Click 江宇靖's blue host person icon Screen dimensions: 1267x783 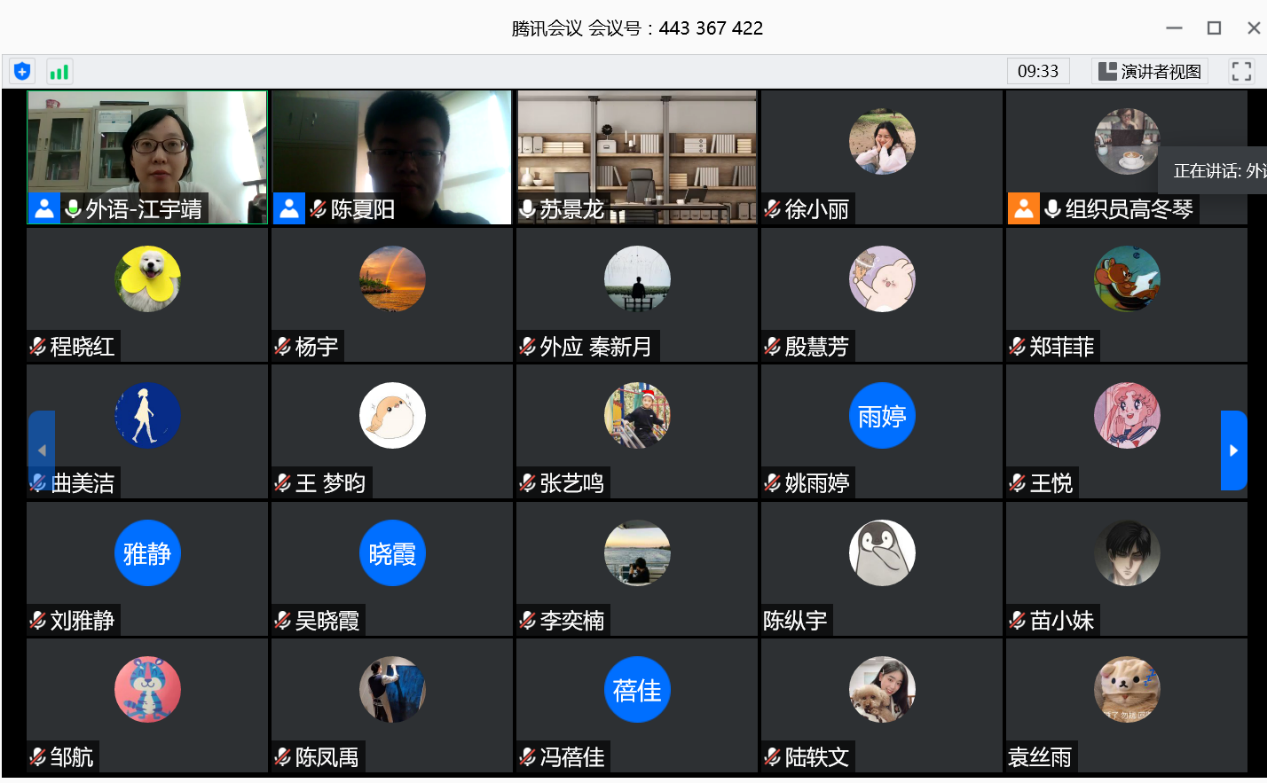[44, 209]
